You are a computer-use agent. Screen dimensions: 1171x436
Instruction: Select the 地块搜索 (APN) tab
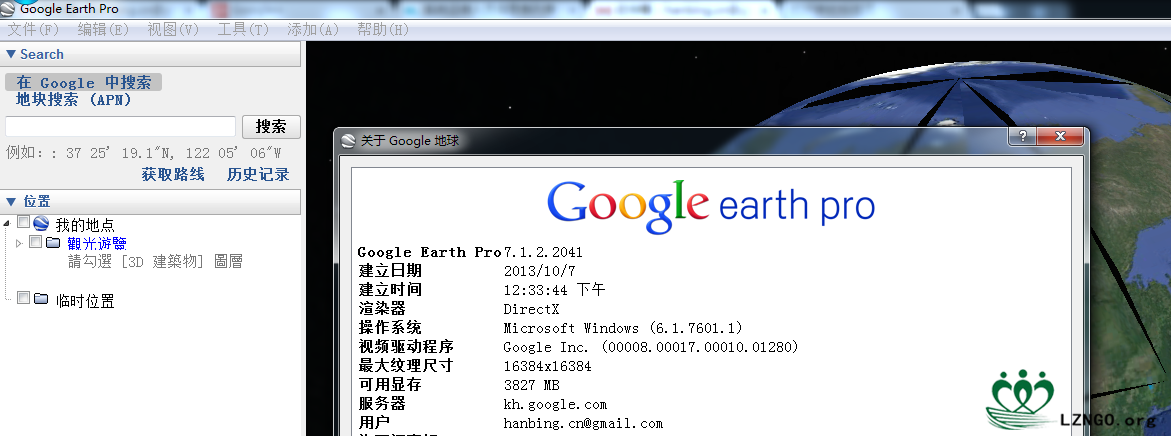click(73, 99)
